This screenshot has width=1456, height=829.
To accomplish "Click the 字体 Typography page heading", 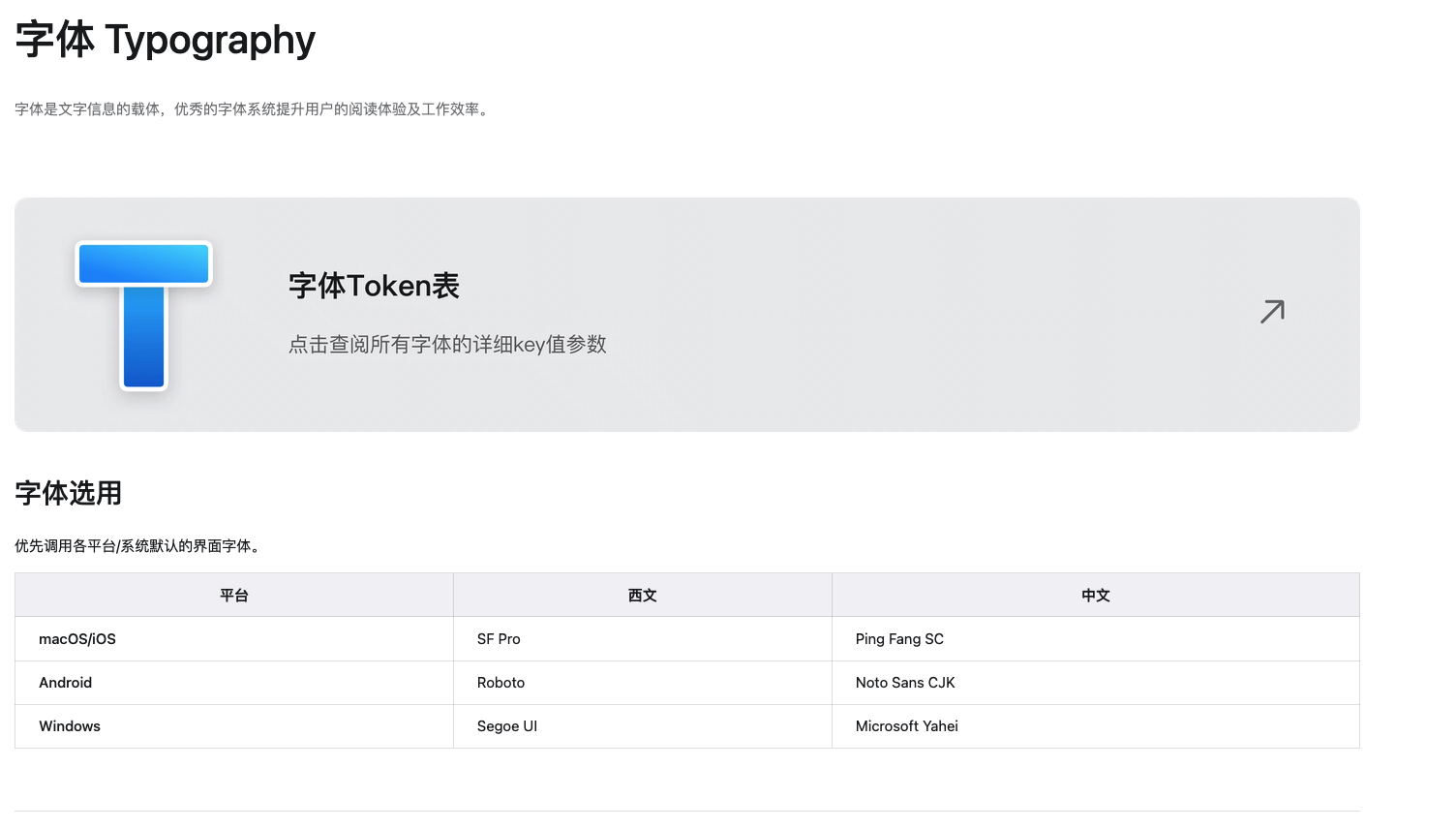I will tap(166, 40).
